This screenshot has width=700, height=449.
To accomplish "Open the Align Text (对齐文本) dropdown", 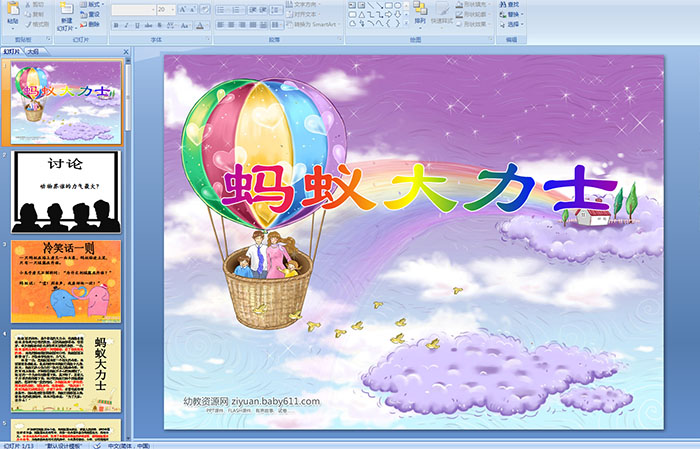I will click(302, 14).
